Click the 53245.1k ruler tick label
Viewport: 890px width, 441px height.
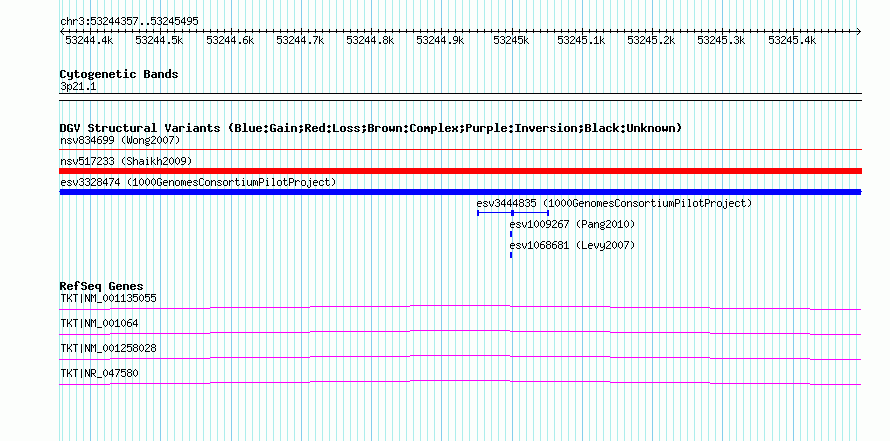coord(581,40)
